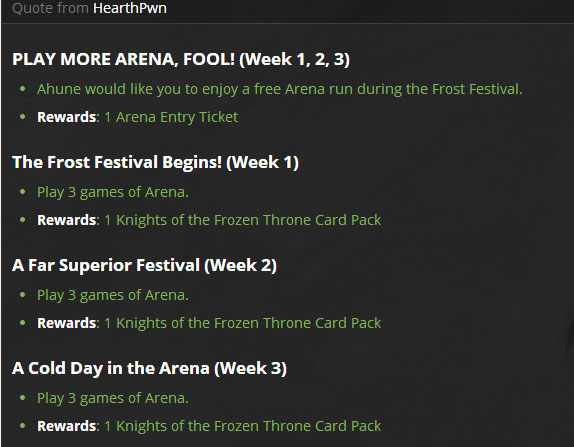Click 'Play 3 games of Arena' under Week 1
Image resolution: width=574 pixels, height=447 pixels.
113,192
